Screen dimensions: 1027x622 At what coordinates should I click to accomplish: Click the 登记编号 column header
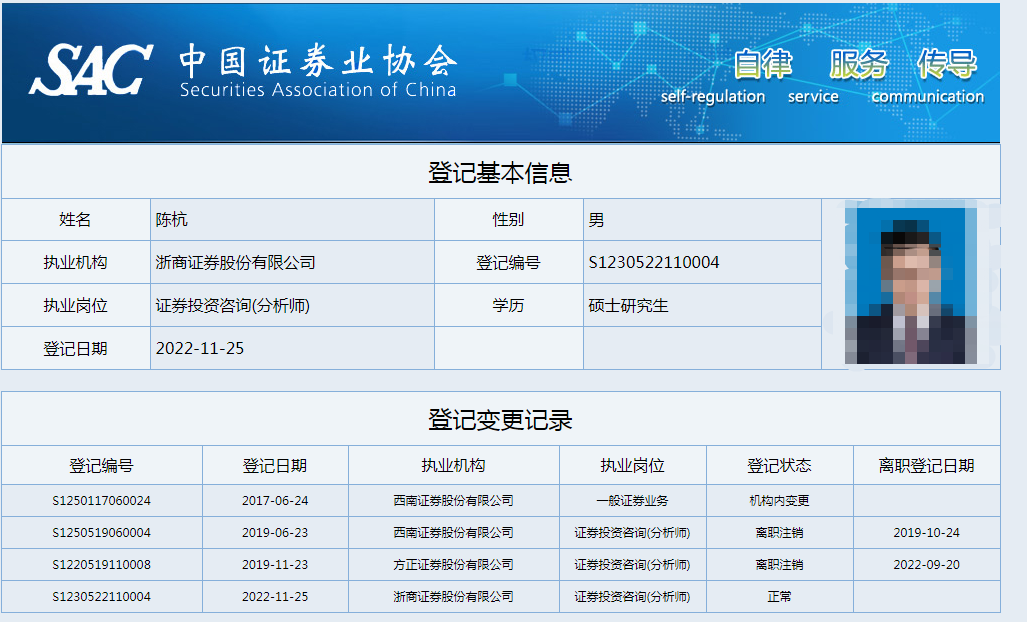coord(102,466)
